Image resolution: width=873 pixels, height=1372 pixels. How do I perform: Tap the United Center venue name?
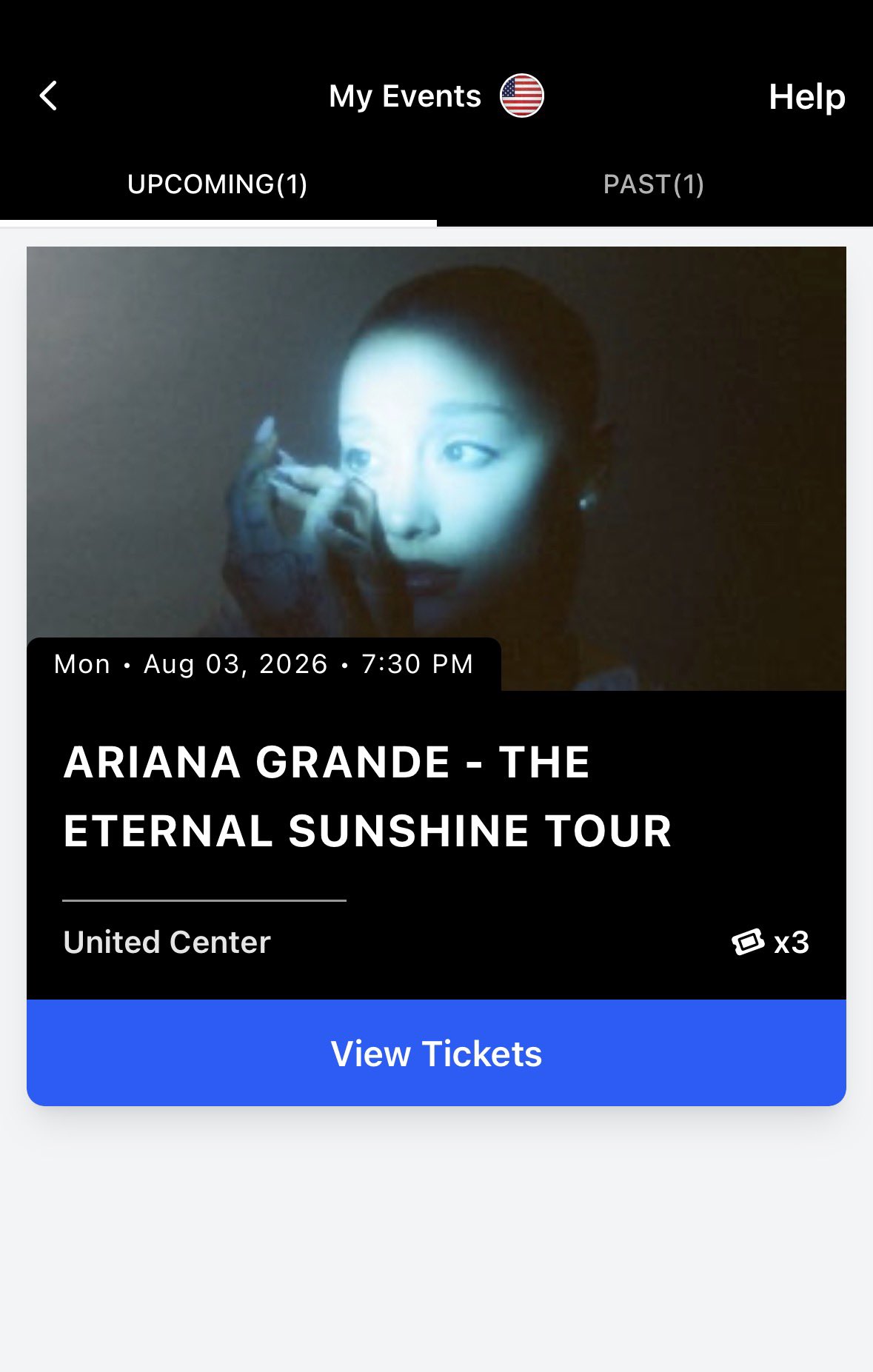(167, 943)
